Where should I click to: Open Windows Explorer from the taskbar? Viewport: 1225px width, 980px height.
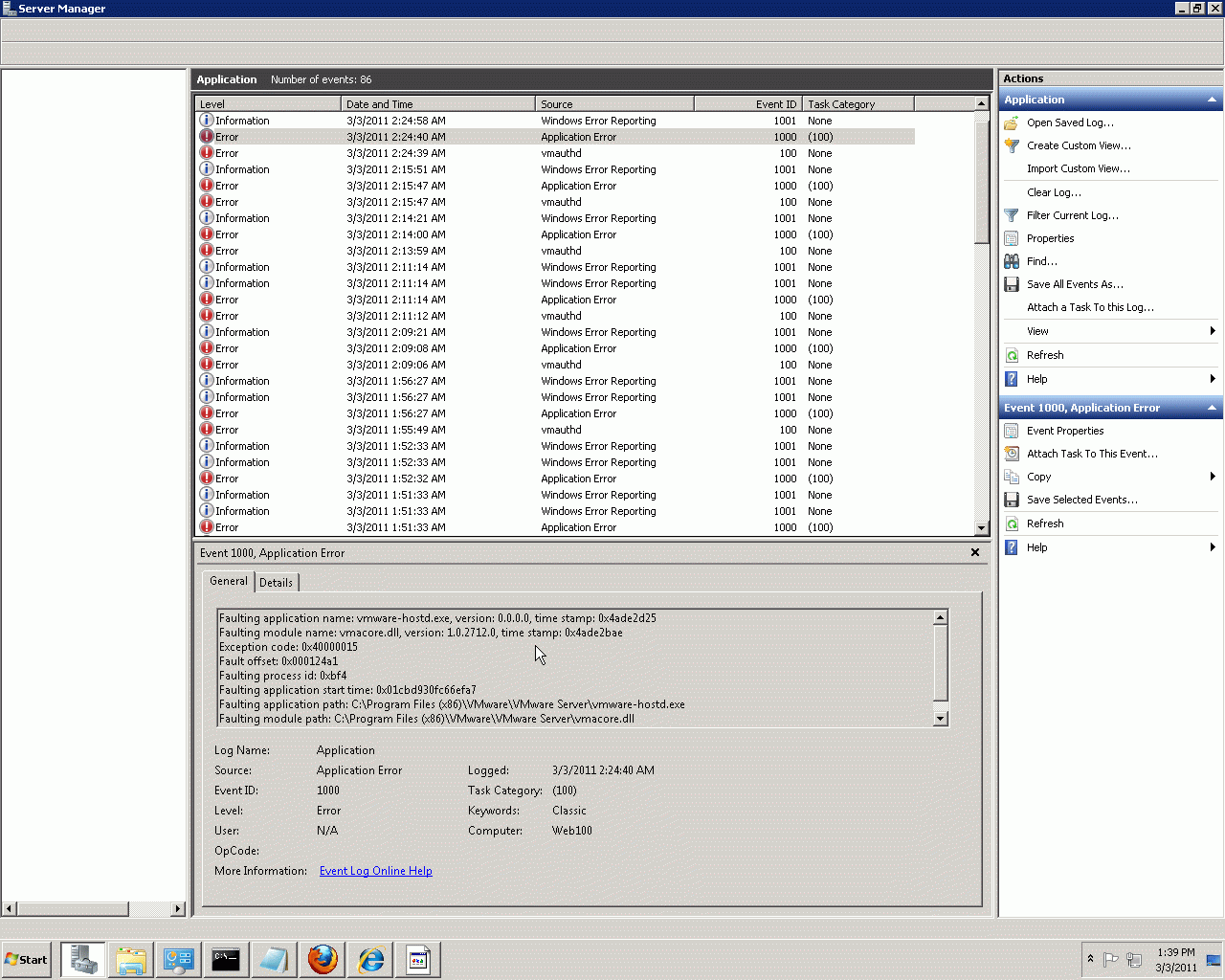131,959
